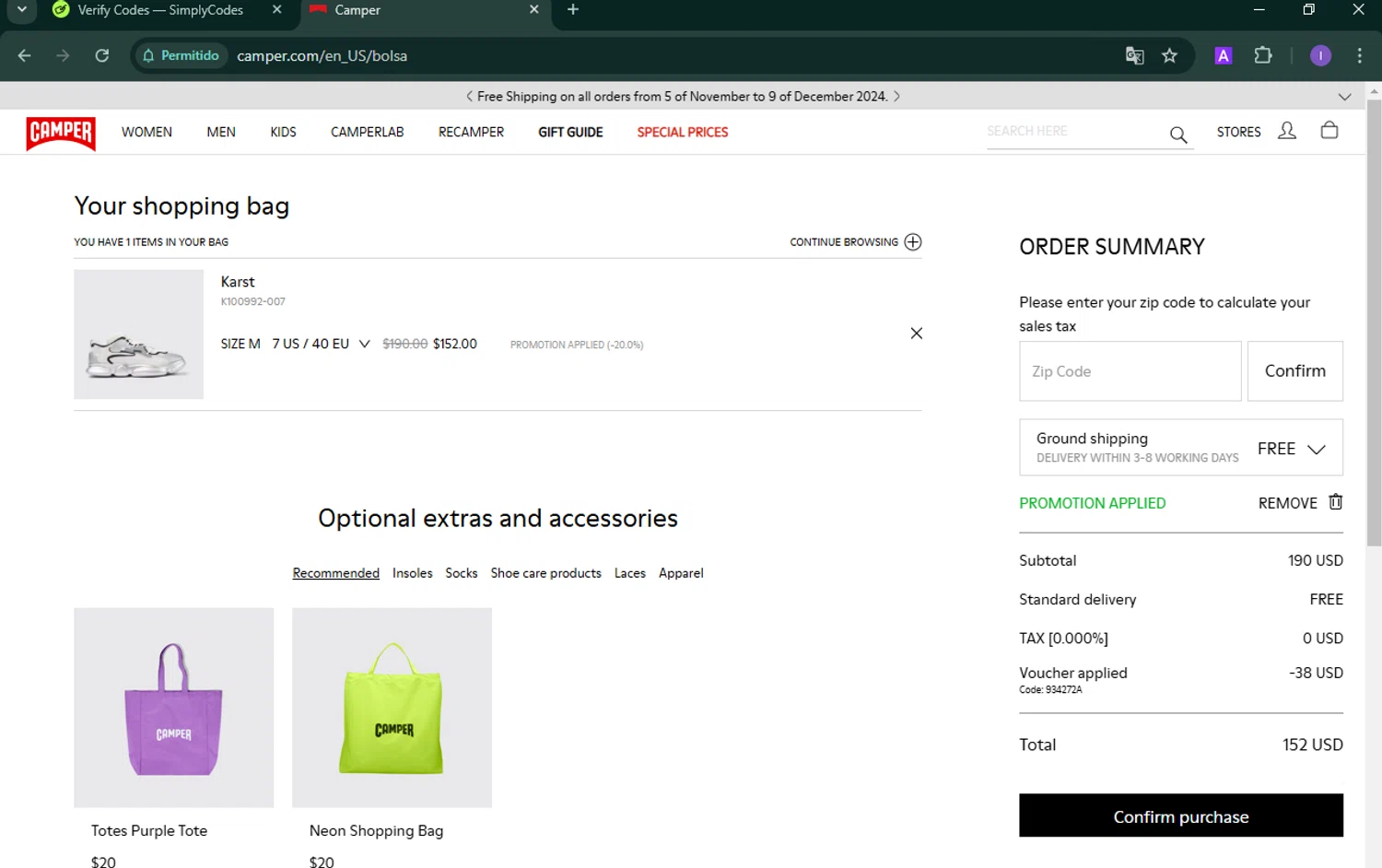
Task: Open the Men menu
Action: point(221,133)
